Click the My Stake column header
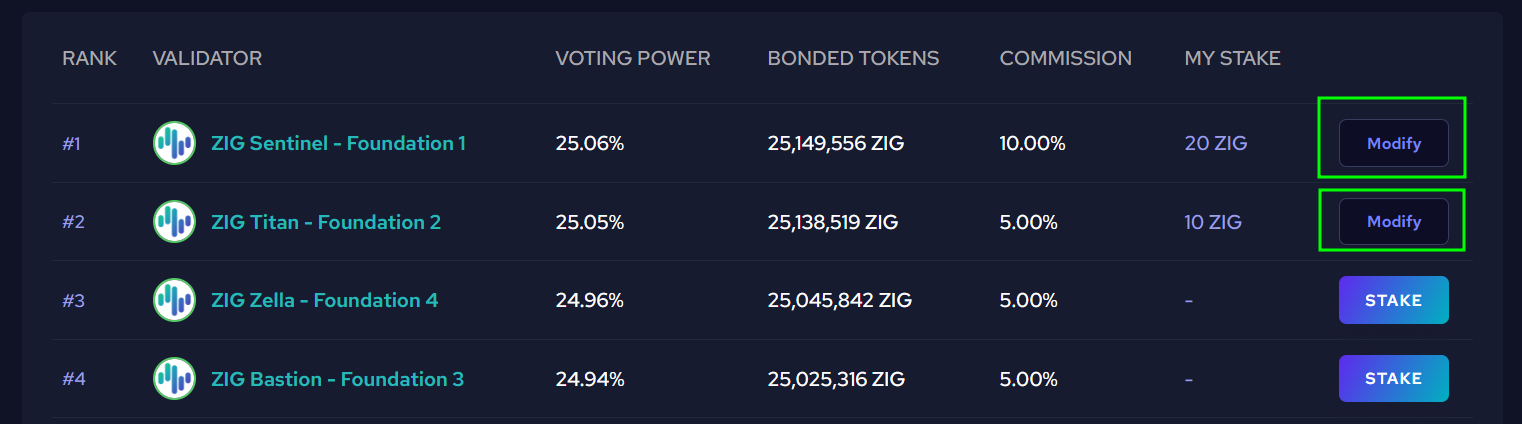The height and width of the screenshot is (424, 1522). click(x=1232, y=58)
